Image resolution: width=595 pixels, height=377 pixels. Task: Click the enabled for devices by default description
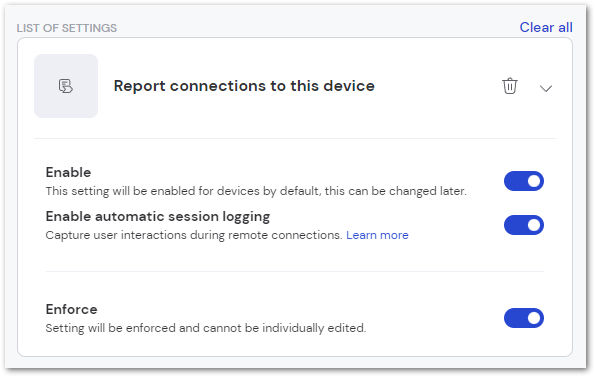click(x=256, y=191)
